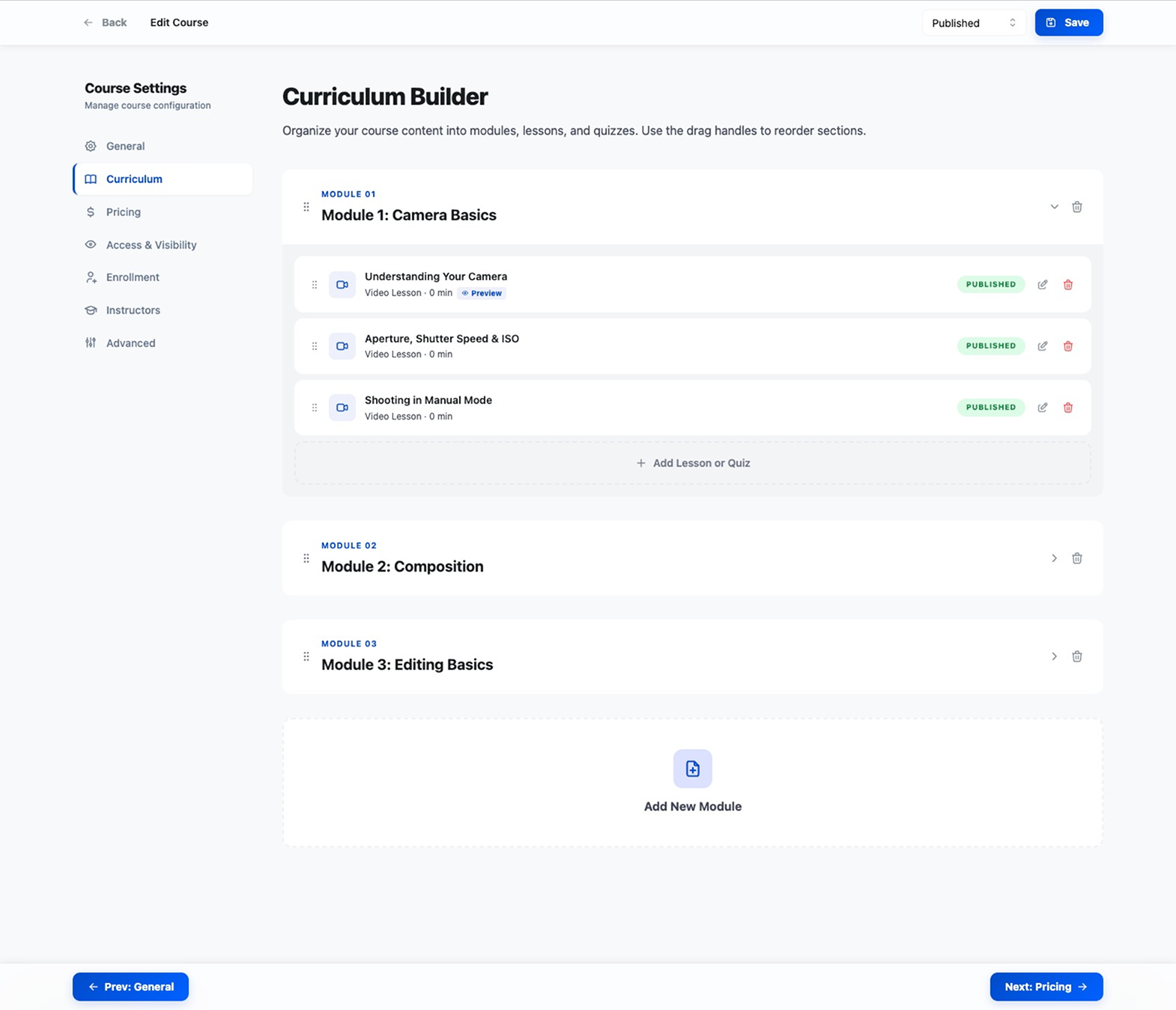Screen dimensions: 1176x1010
Task: Delete the Understanding Your Camera lesson
Action: pos(1068,285)
